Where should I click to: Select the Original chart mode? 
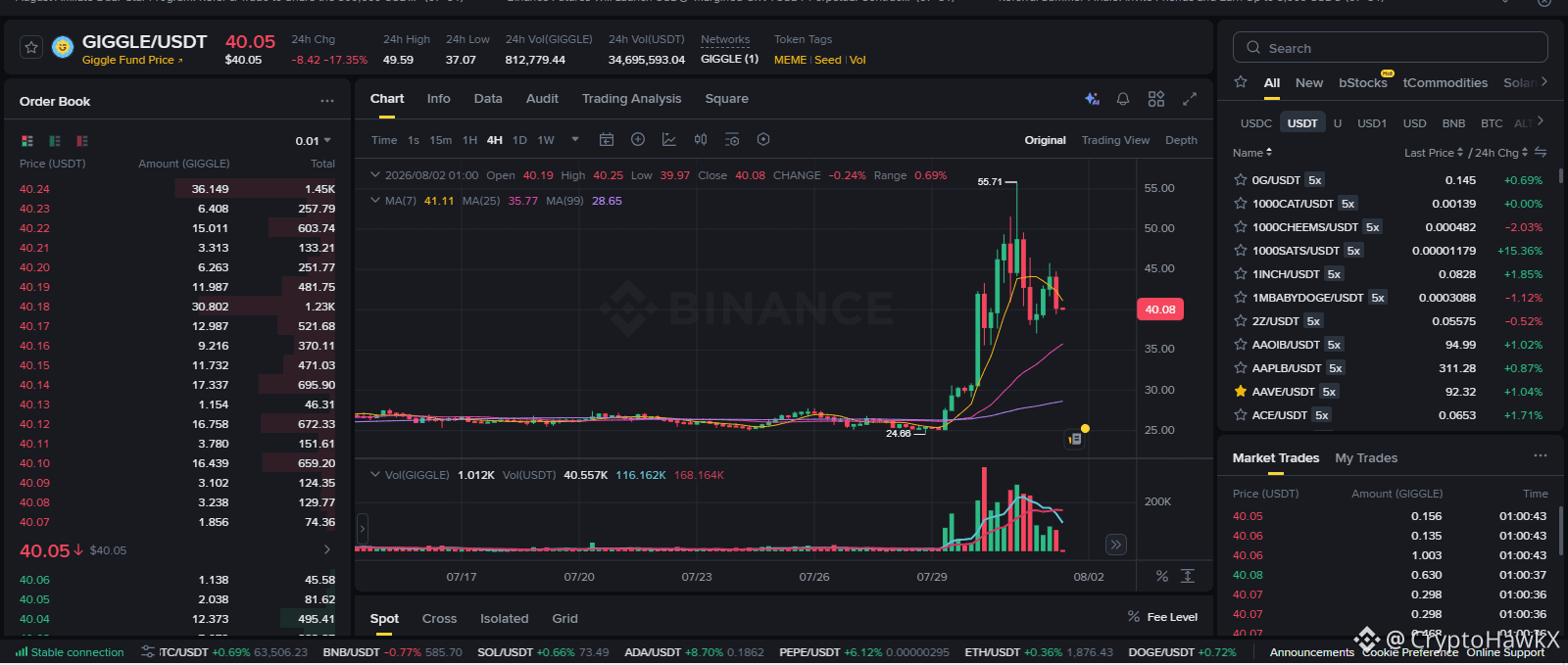(1045, 140)
